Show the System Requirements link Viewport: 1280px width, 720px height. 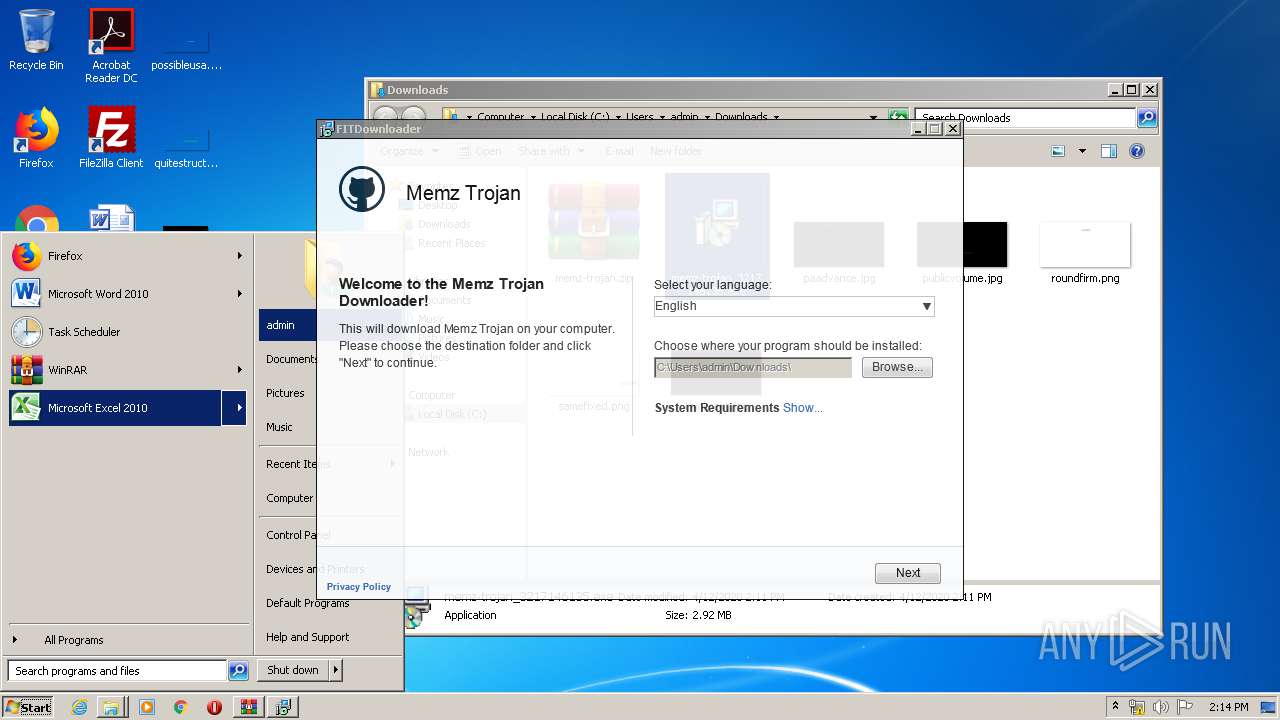pos(803,408)
